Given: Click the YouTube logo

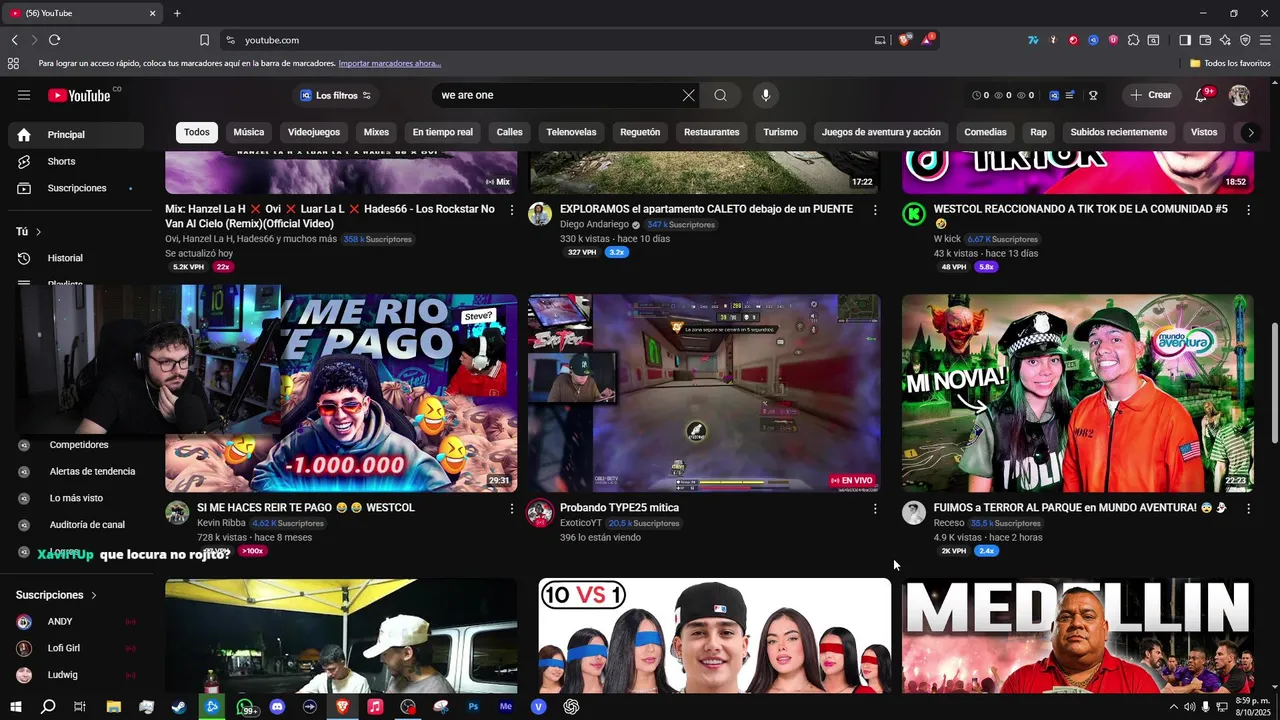Looking at the screenshot, I should [79, 95].
